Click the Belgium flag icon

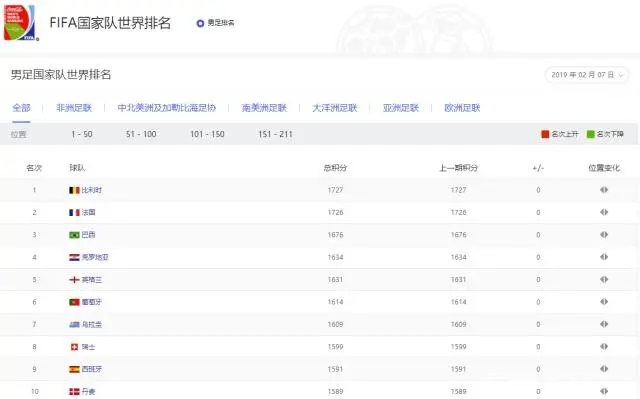click(74, 190)
